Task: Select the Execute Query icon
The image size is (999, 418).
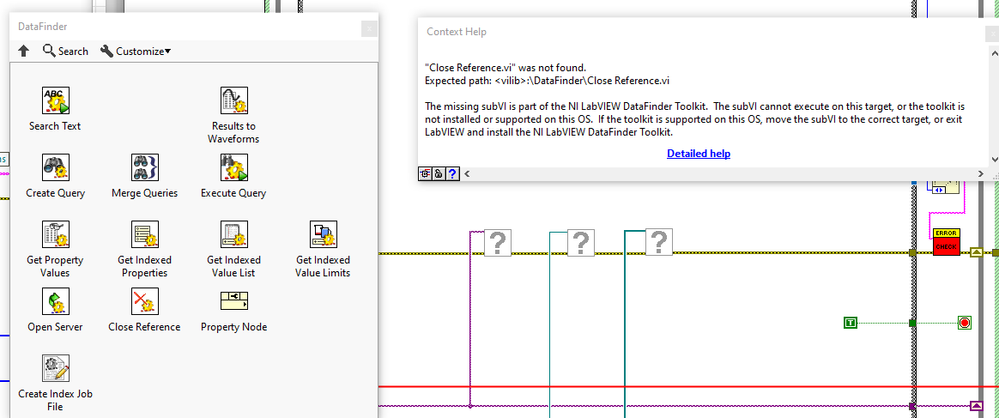Action: [x=234, y=168]
